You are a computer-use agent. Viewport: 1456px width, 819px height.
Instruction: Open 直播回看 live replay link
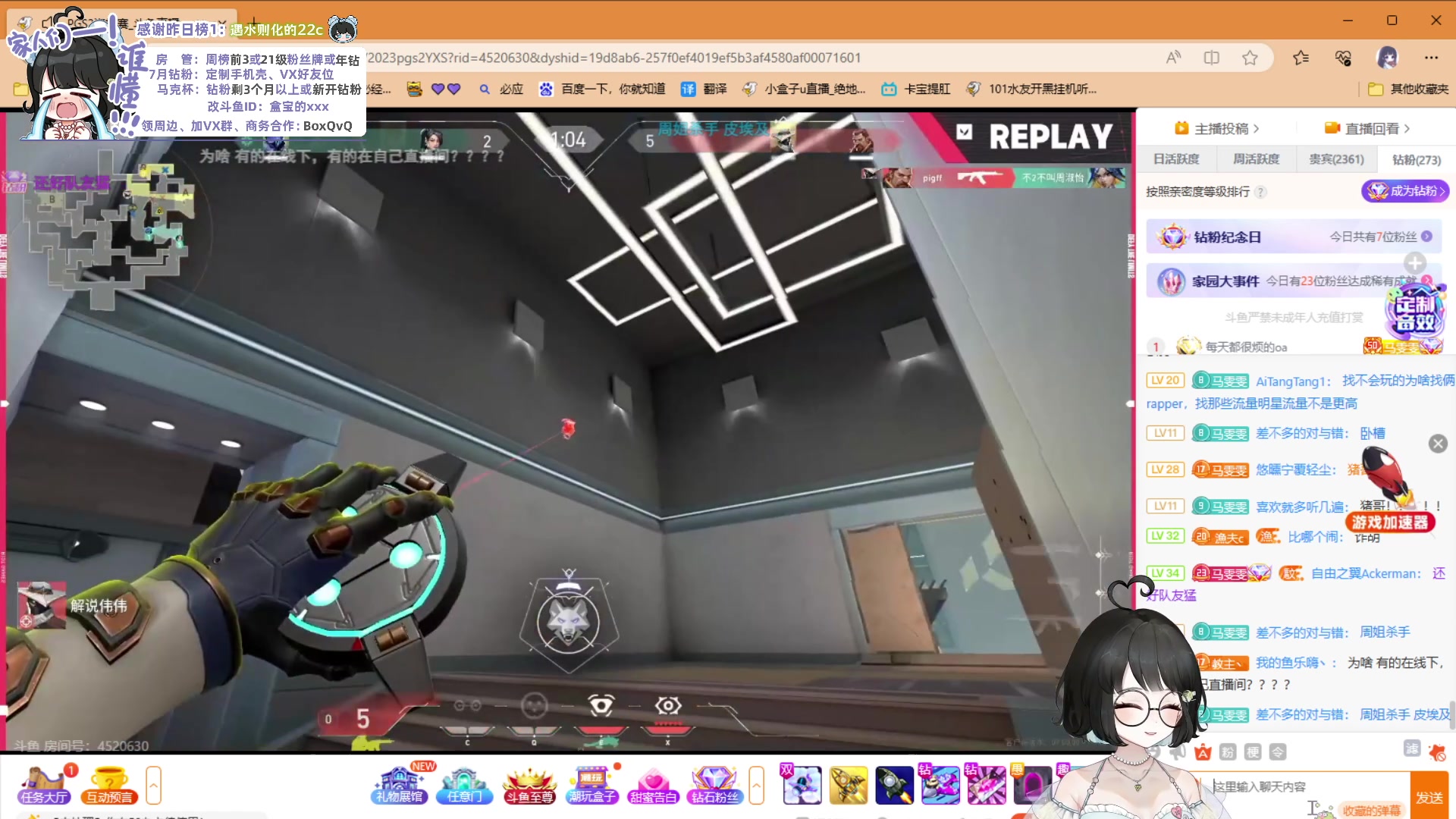pyautogui.click(x=1371, y=128)
